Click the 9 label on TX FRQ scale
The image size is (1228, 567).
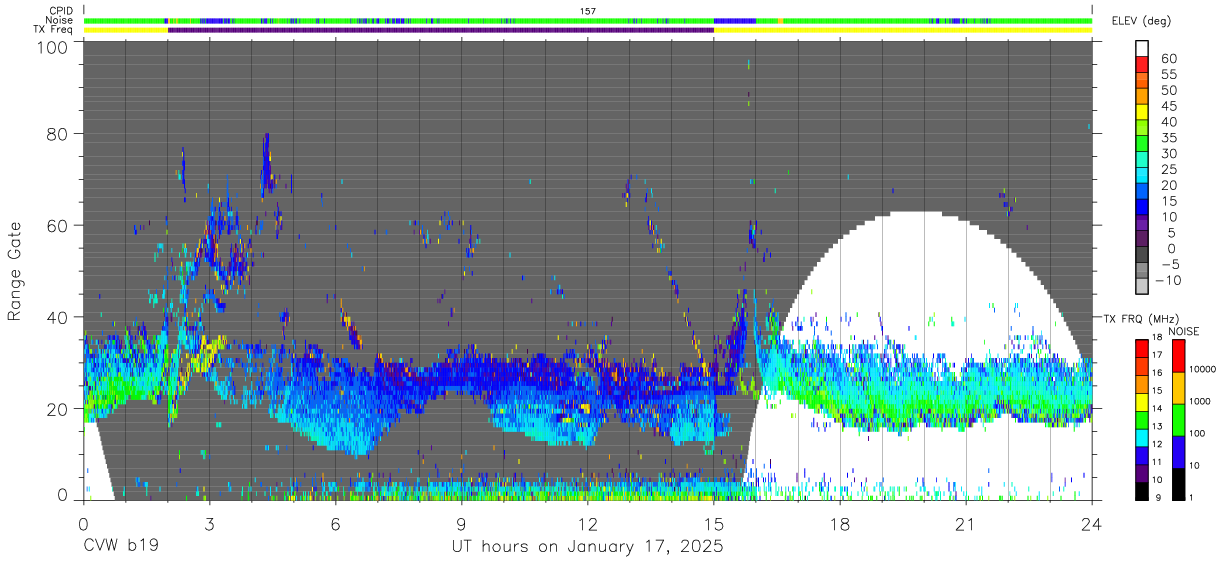point(1159,497)
